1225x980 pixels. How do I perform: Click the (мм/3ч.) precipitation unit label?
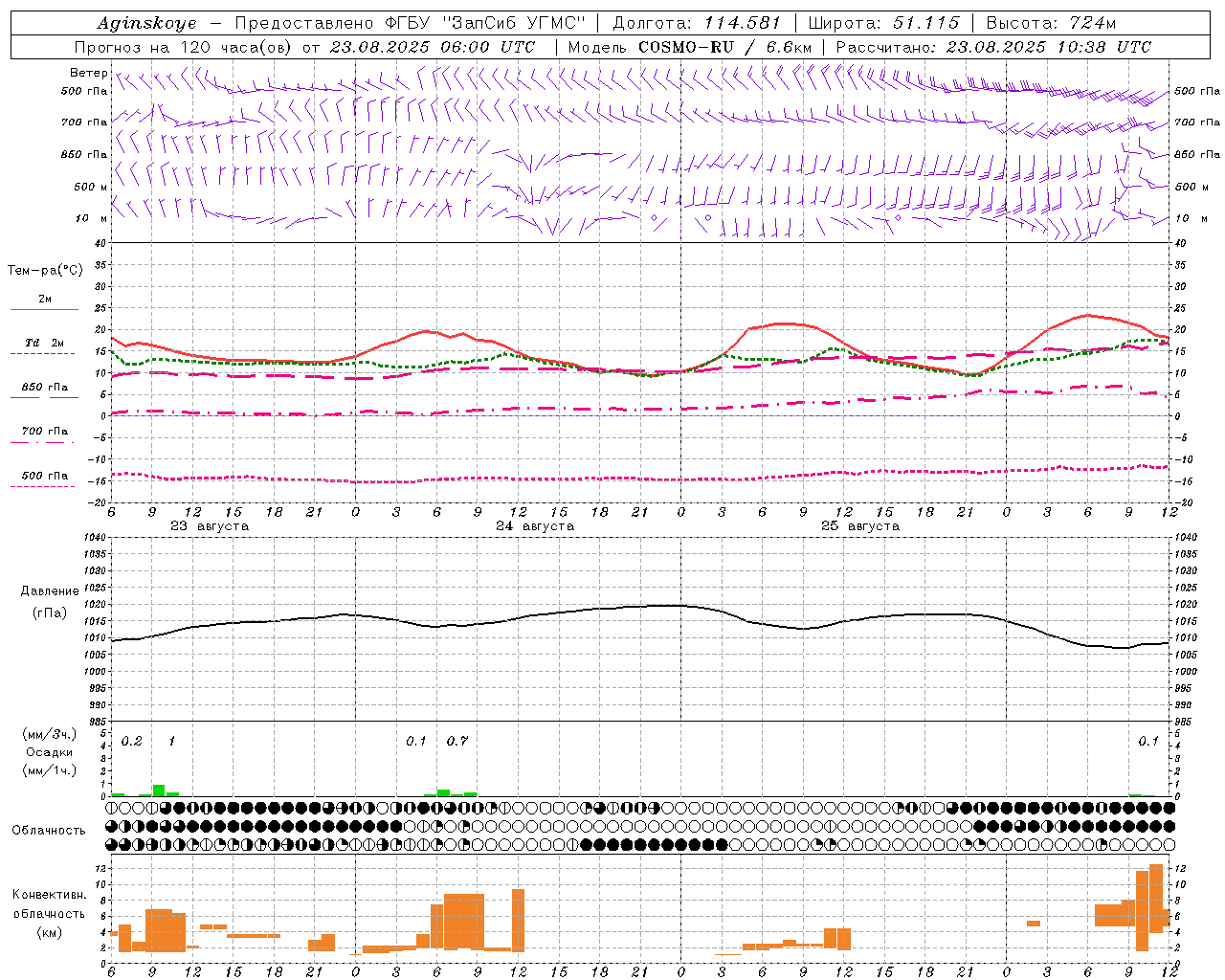click(50, 734)
